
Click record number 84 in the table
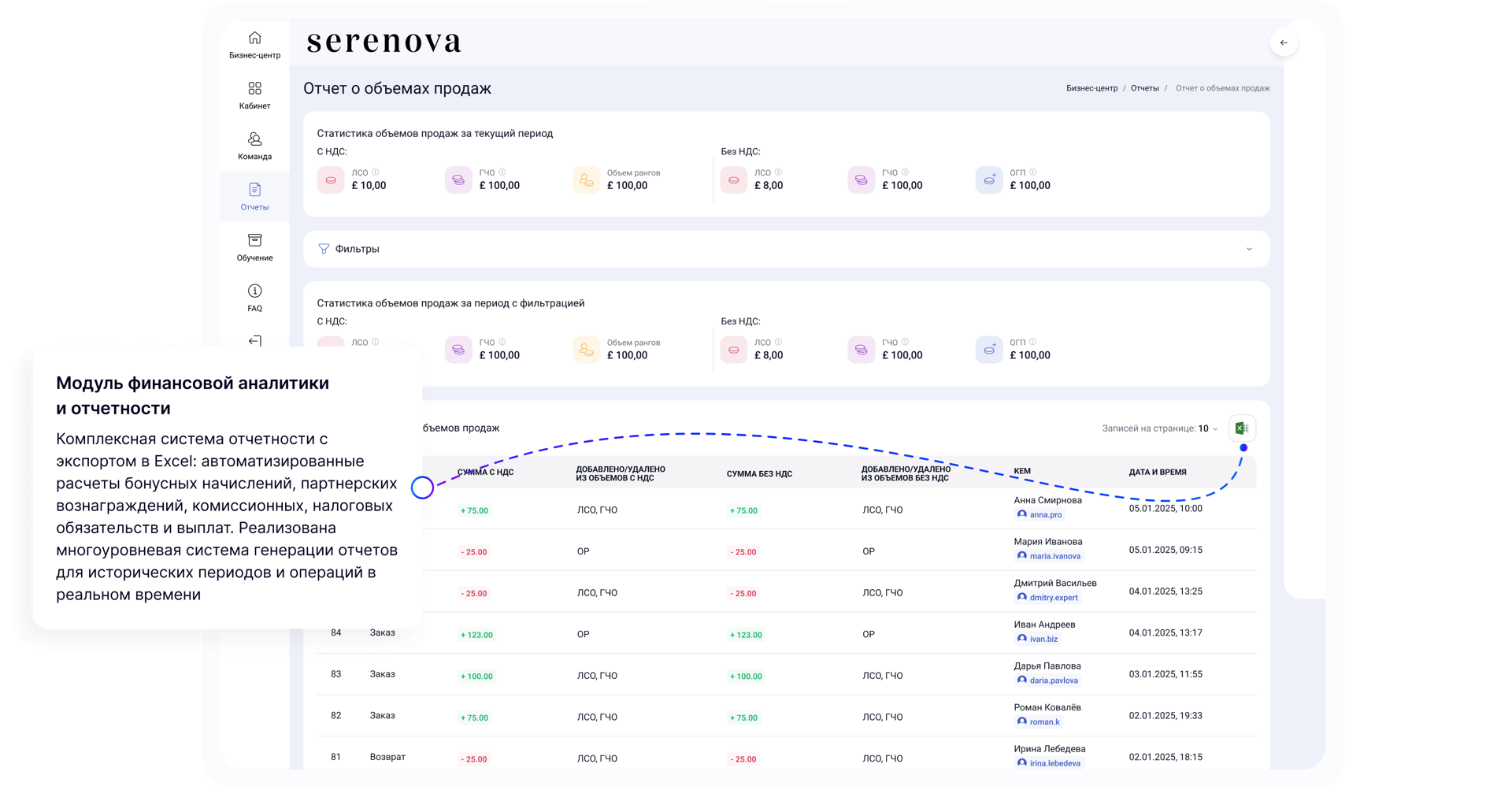point(336,632)
